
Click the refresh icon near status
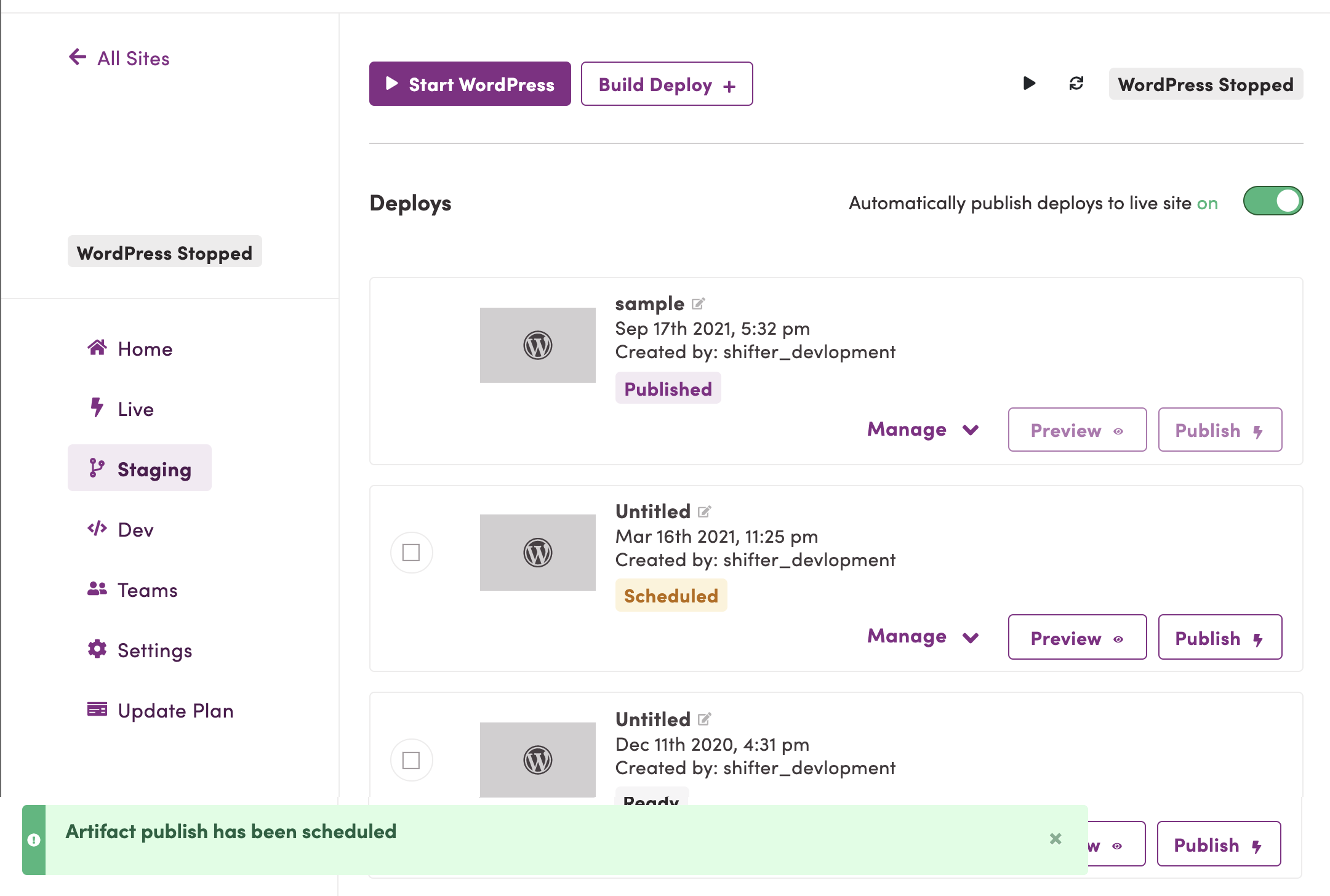pos(1076,83)
